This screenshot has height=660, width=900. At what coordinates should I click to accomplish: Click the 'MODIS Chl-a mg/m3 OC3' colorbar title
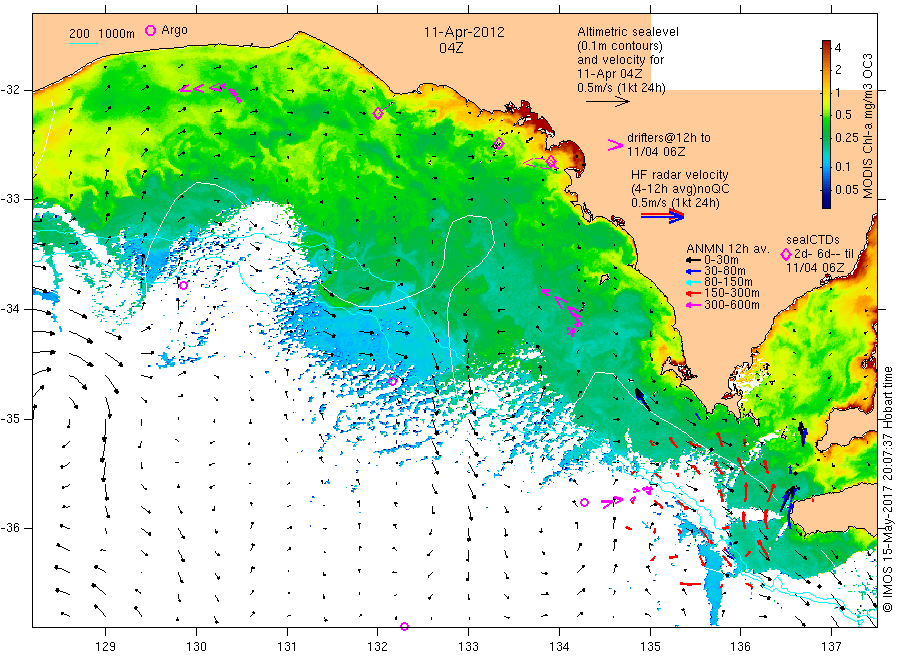(x=868, y=126)
